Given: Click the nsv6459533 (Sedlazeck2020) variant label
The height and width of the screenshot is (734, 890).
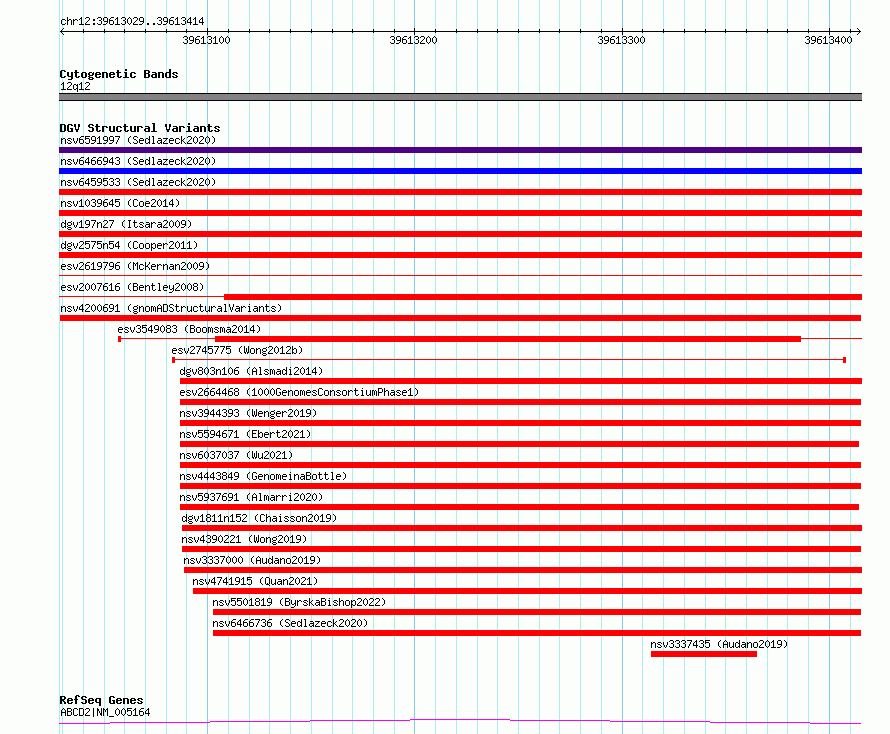Looking at the screenshot, I should coord(138,182).
